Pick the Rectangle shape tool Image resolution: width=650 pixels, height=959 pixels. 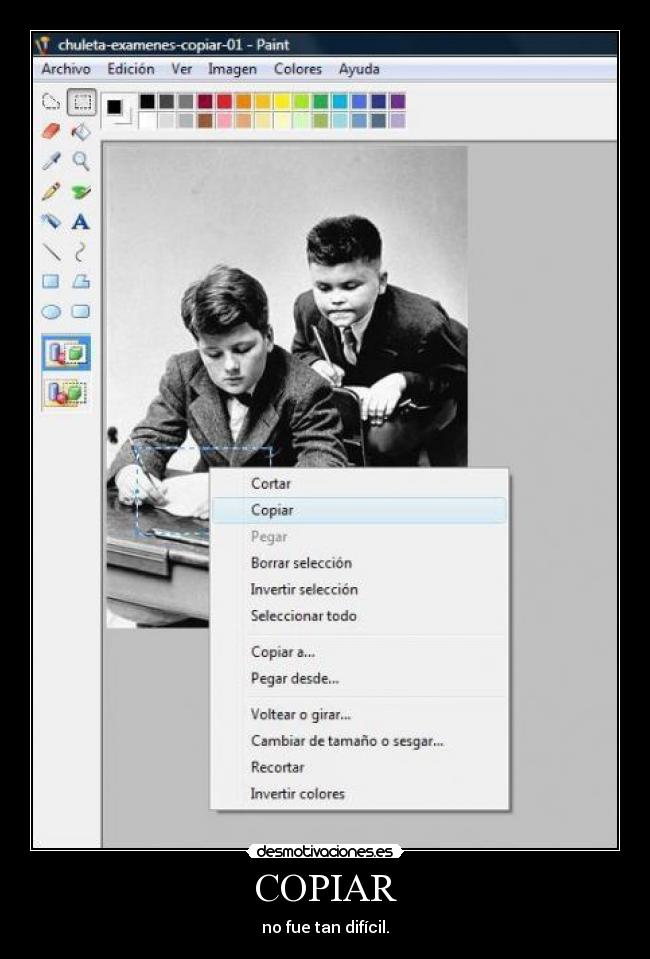point(51,281)
